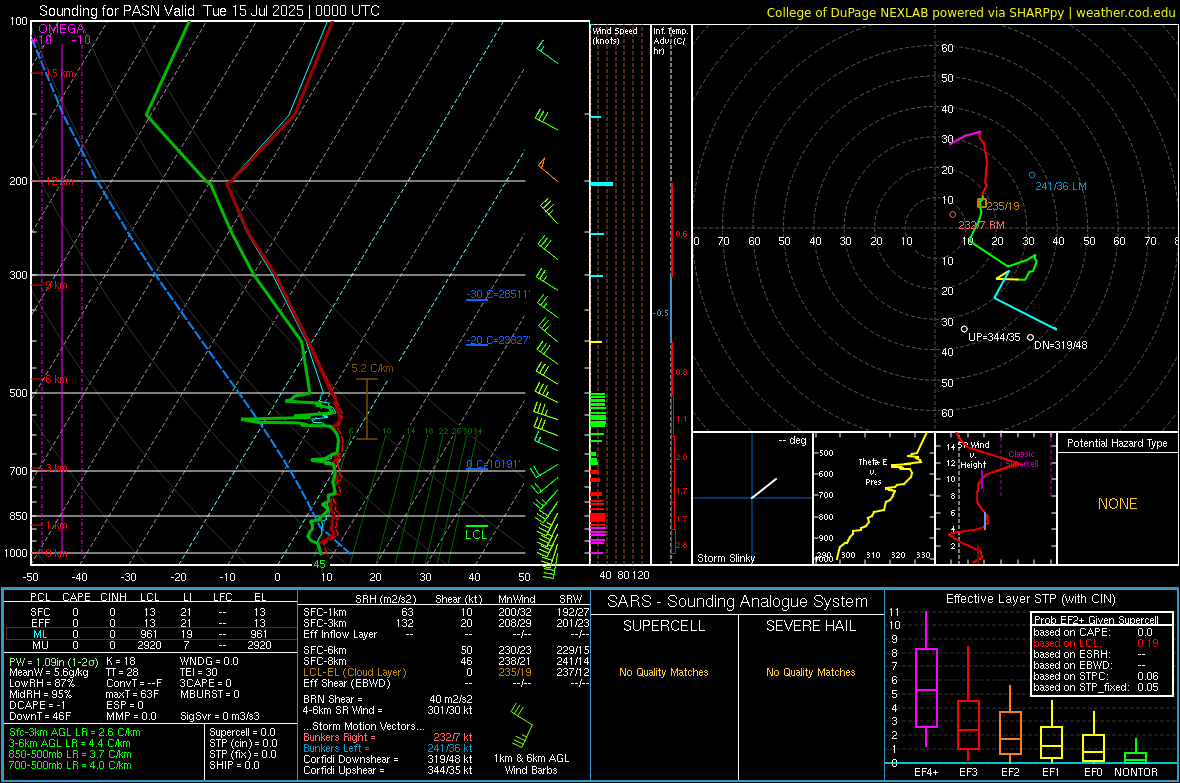Image resolution: width=1180 pixels, height=783 pixels.
Task: Click the 'Theta-E v. Pres' panel label
Action: 873,471
